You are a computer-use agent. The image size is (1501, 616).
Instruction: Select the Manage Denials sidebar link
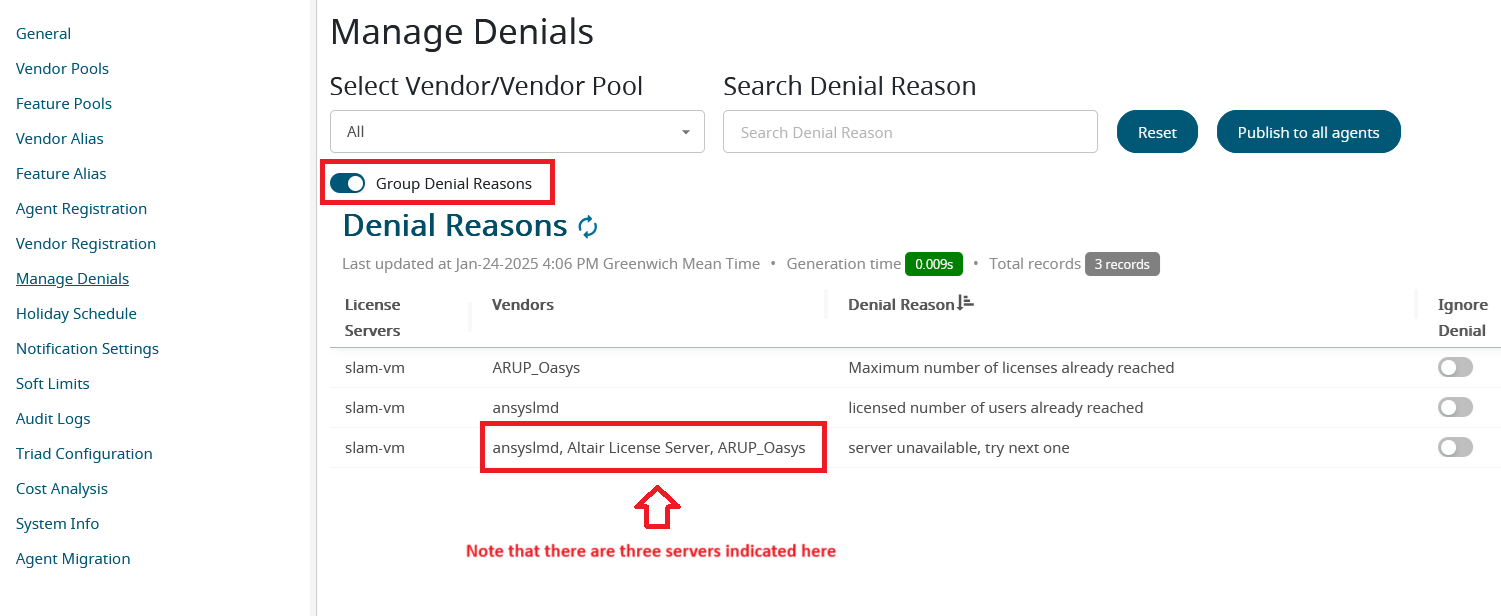pyautogui.click(x=72, y=279)
